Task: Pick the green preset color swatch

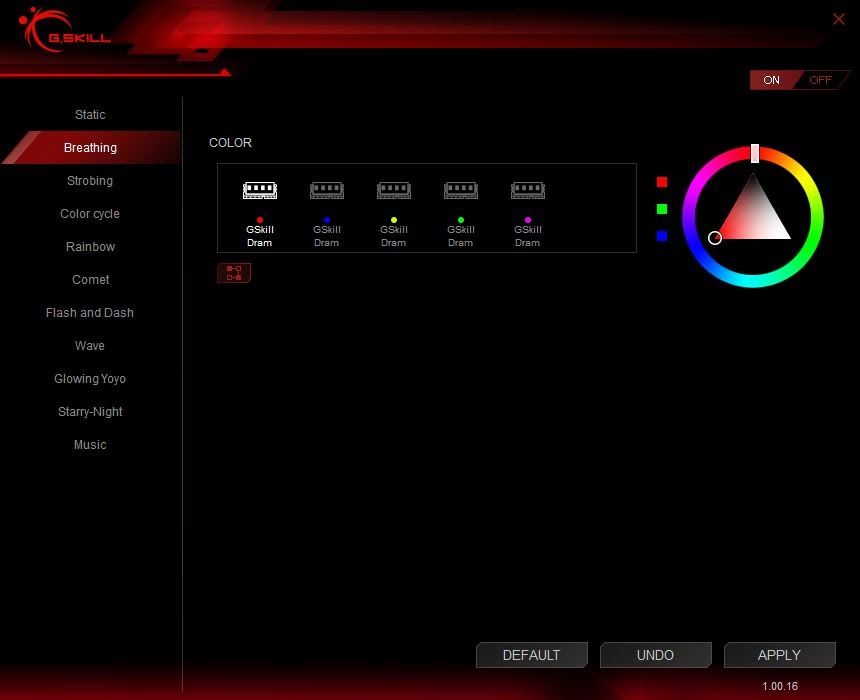Action: point(662,209)
